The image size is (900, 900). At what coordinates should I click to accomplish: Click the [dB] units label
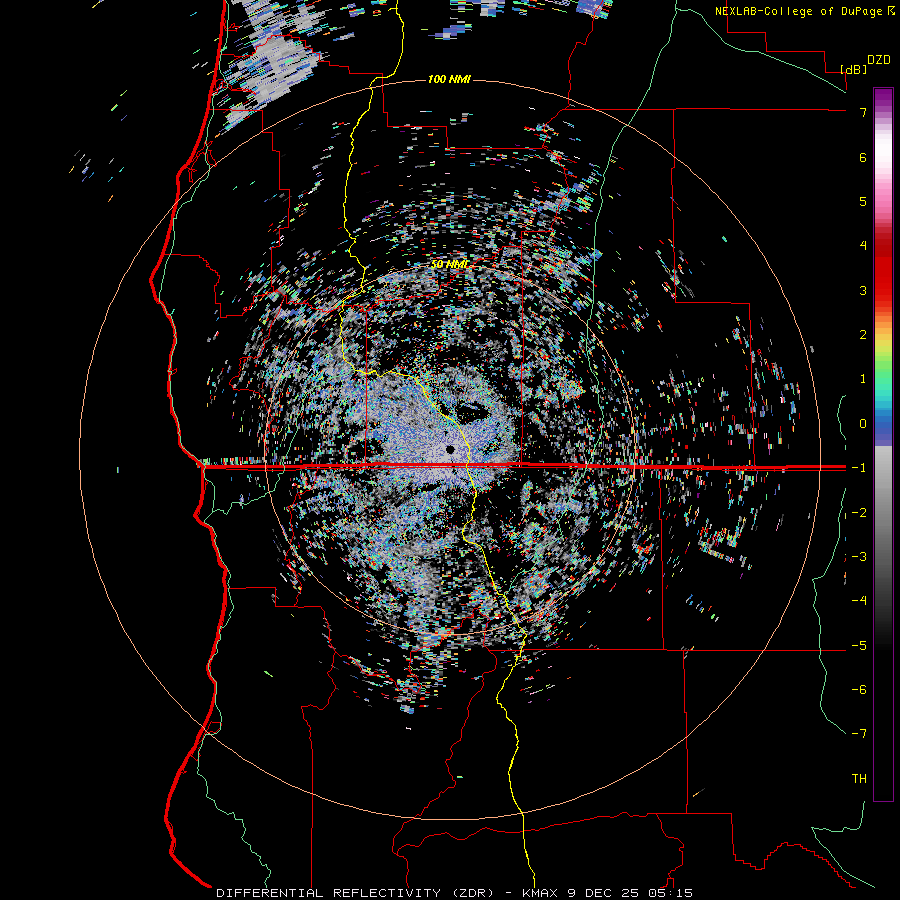click(x=853, y=69)
